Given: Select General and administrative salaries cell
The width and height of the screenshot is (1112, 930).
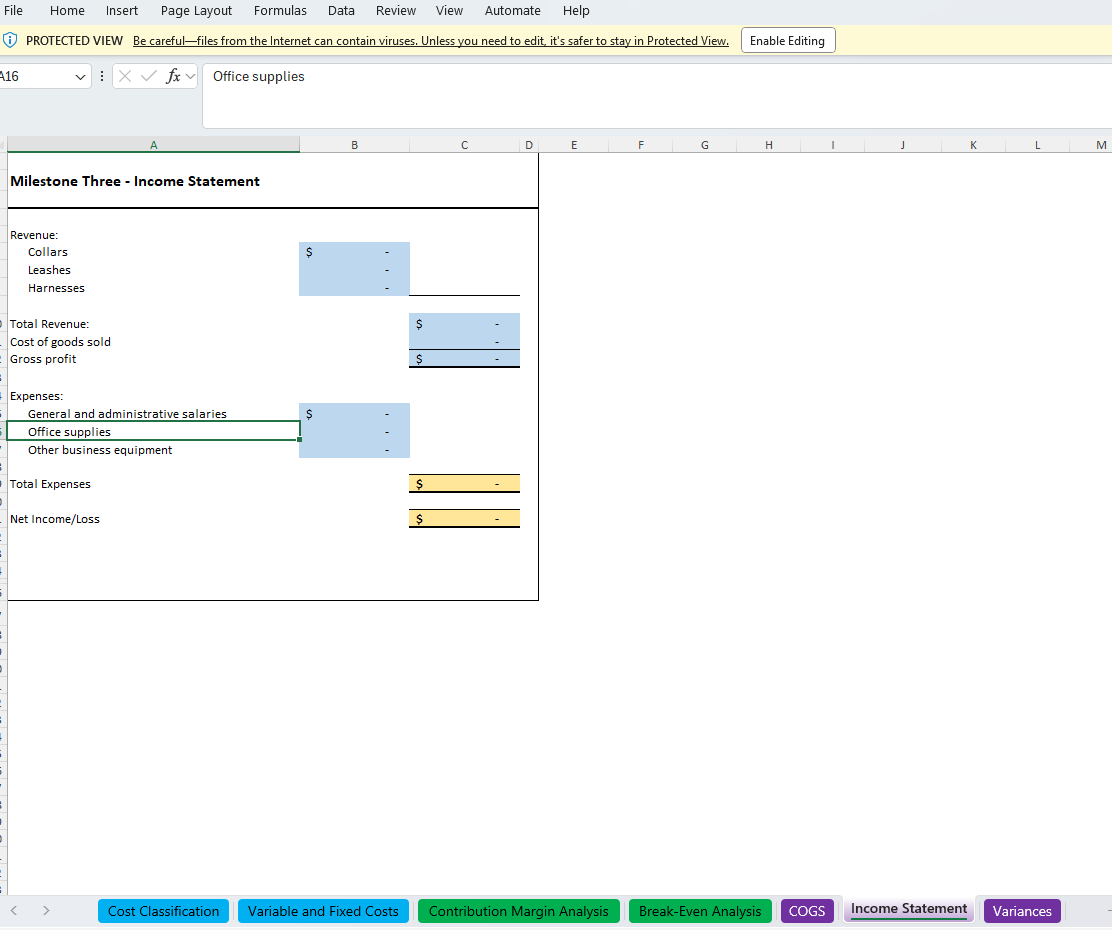Looking at the screenshot, I should (153, 414).
